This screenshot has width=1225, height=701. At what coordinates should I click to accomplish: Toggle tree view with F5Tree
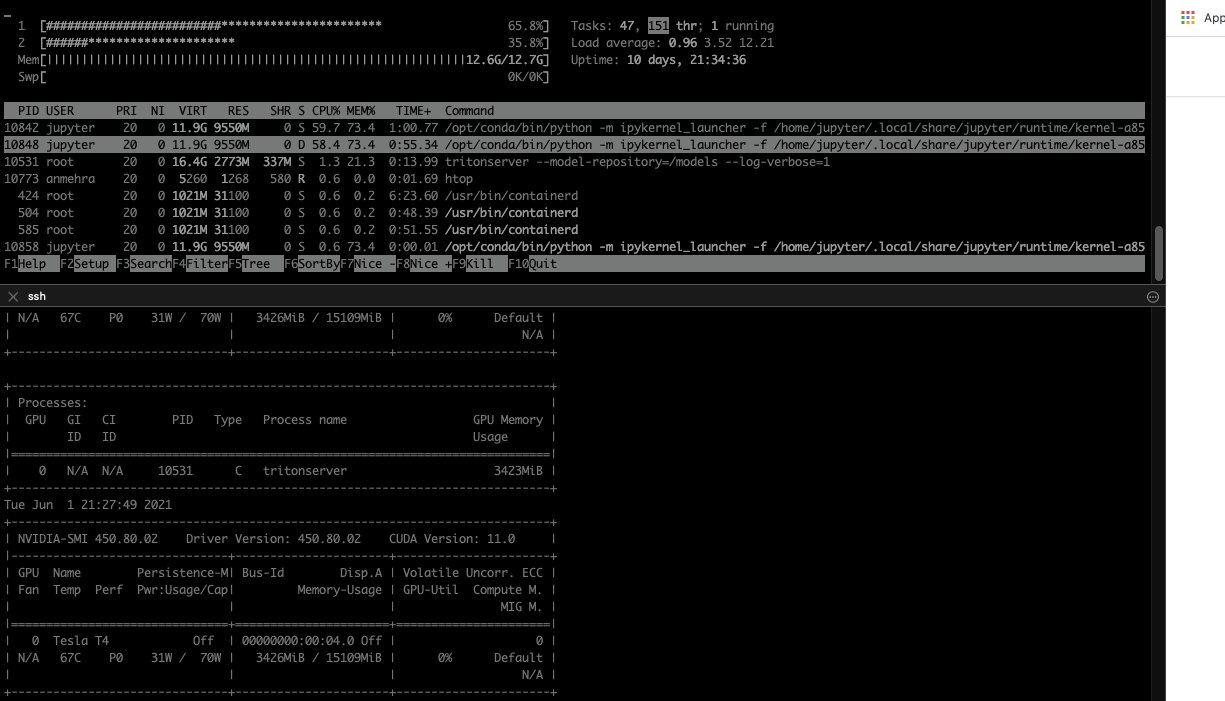[250, 263]
